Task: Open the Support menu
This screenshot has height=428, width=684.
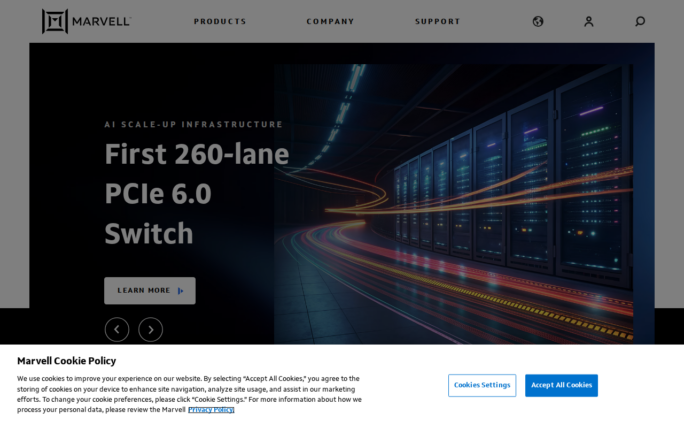Action: click(x=438, y=21)
